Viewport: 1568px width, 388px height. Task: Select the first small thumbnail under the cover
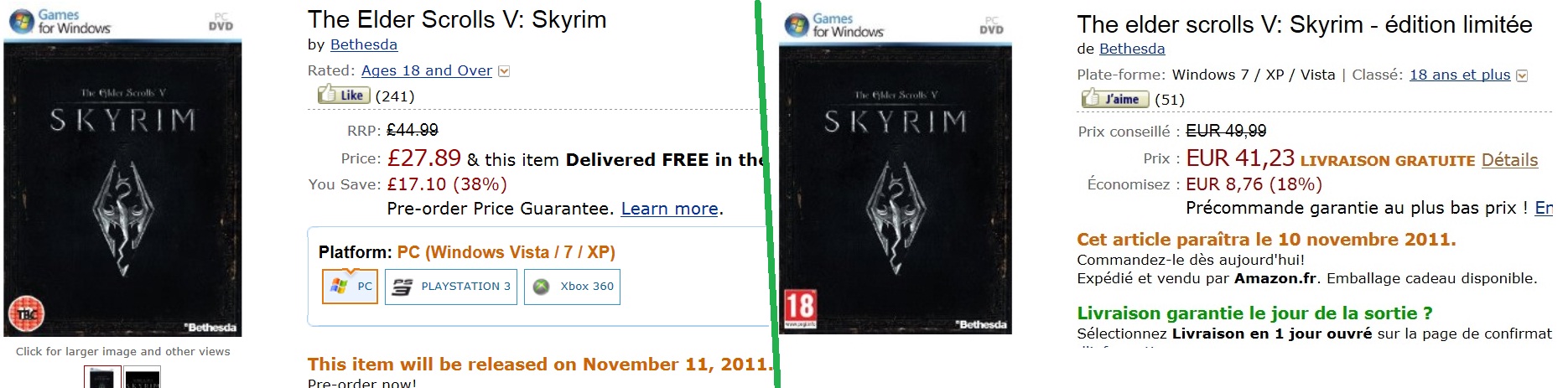[x=102, y=377]
